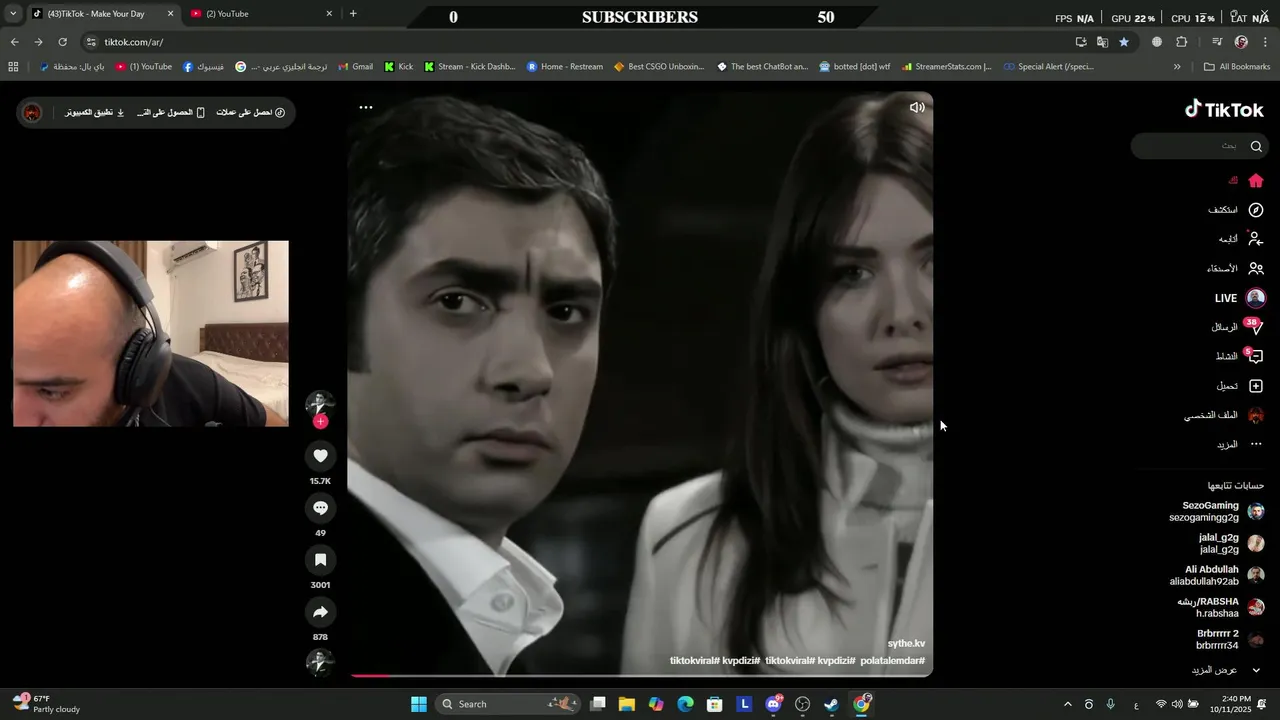Open the StreamerStats.com bookmark

(x=946, y=67)
